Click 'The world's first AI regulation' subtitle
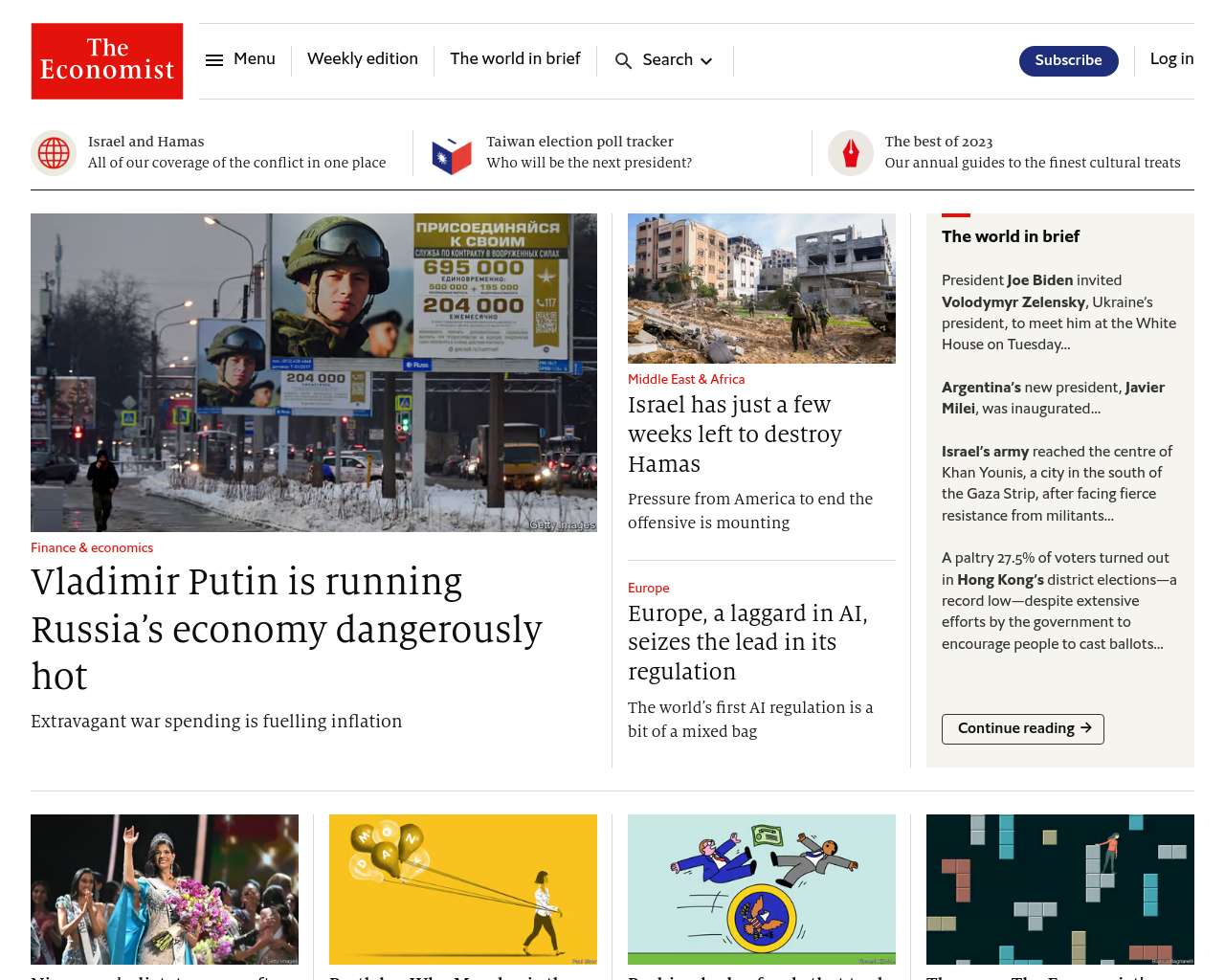1225x980 pixels. coord(750,720)
